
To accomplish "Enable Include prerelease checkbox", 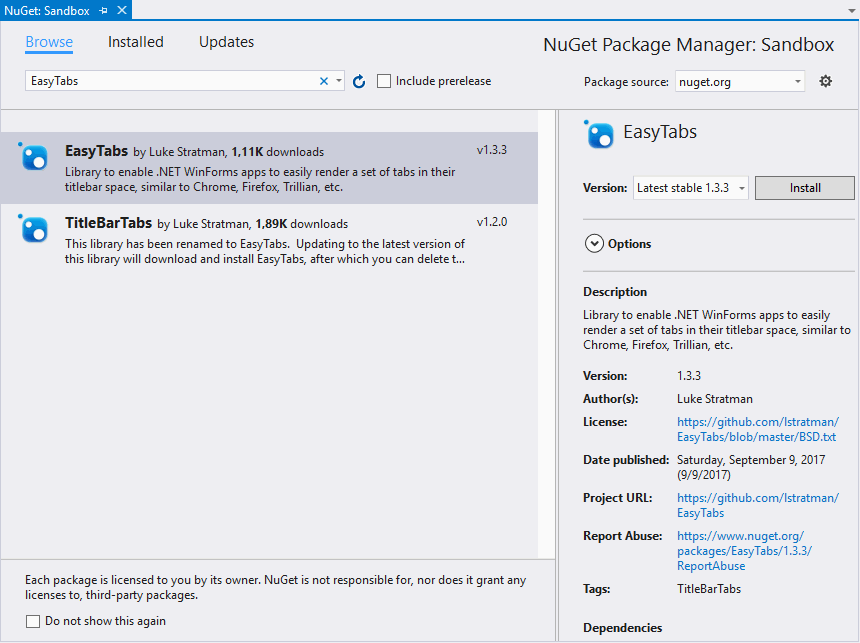I will point(384,81).
